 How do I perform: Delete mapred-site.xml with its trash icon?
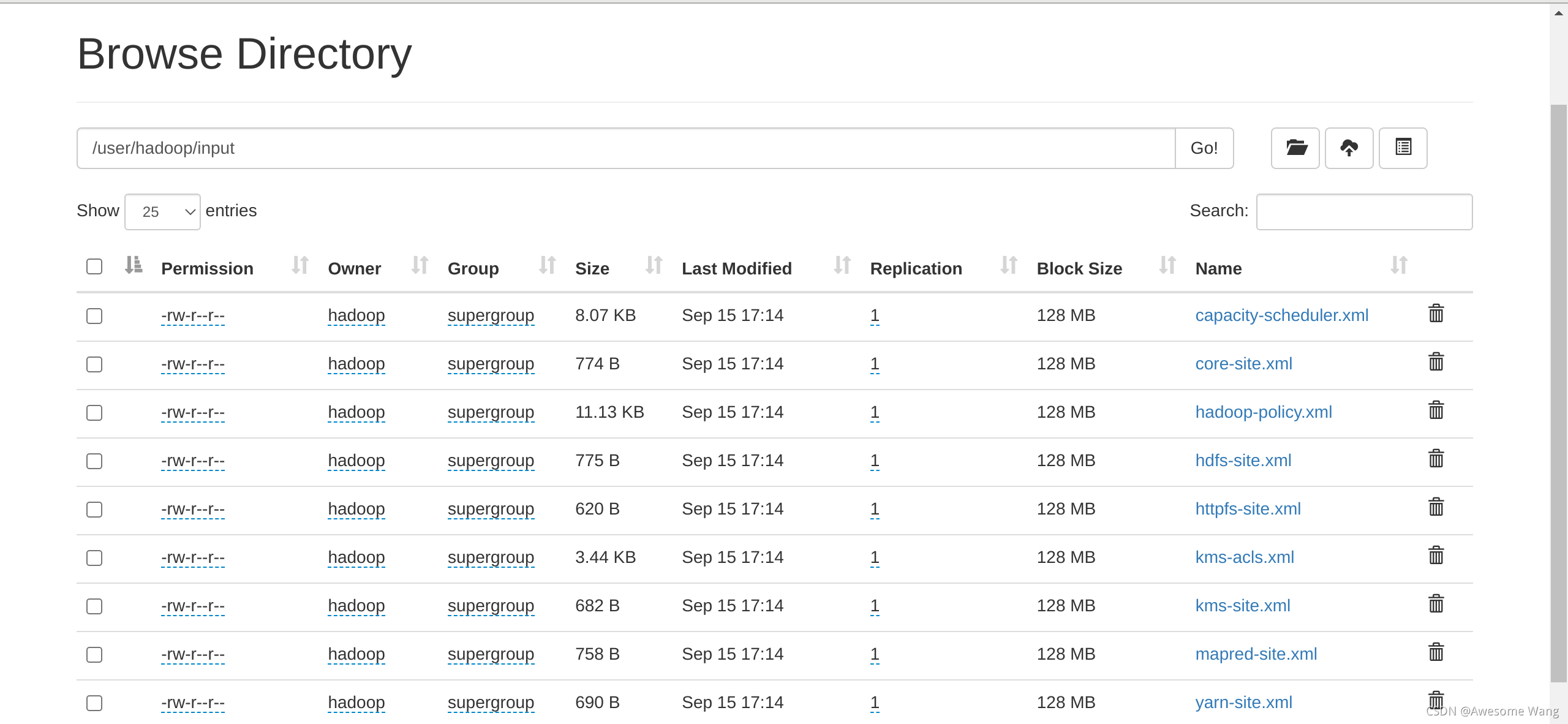tap(1436, 652)
